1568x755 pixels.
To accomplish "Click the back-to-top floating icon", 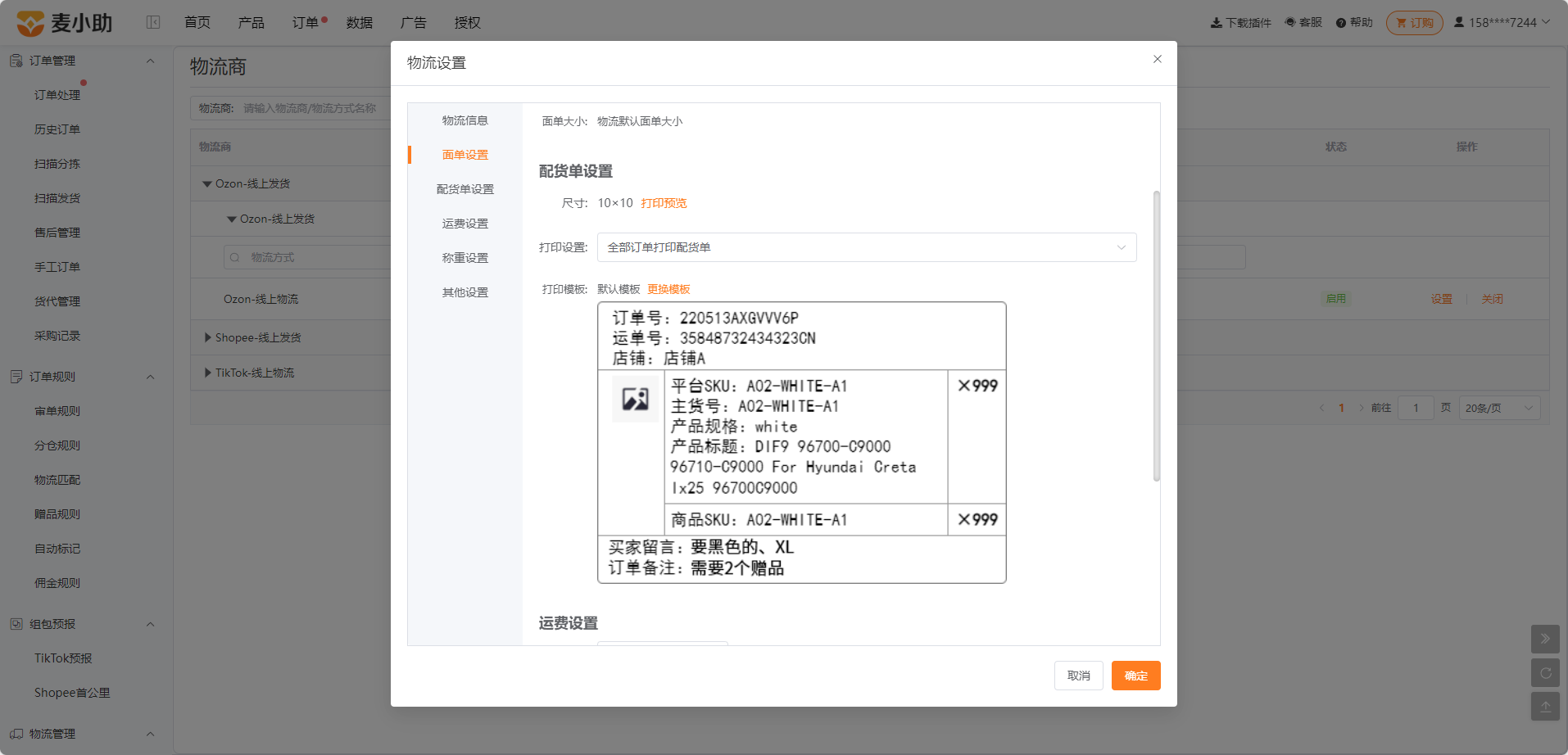I will (1545, 707).
